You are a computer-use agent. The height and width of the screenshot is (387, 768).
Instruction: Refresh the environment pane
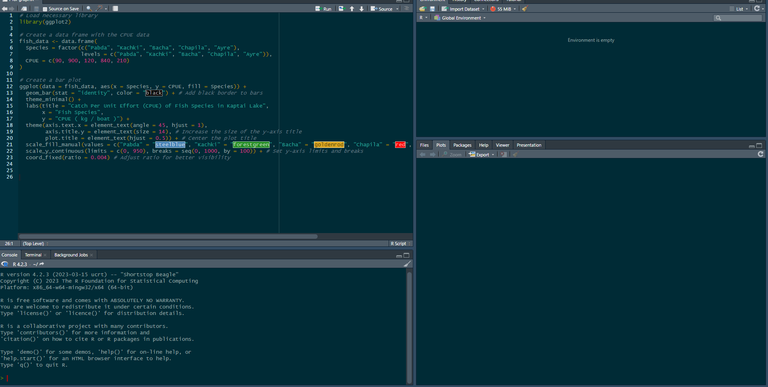pyautogui.click(x=757, y=9)
